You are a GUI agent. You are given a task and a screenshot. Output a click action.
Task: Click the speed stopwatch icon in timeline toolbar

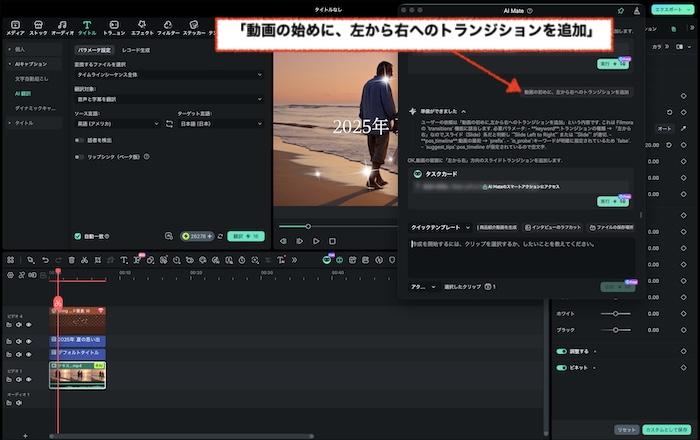pos(242,260)
